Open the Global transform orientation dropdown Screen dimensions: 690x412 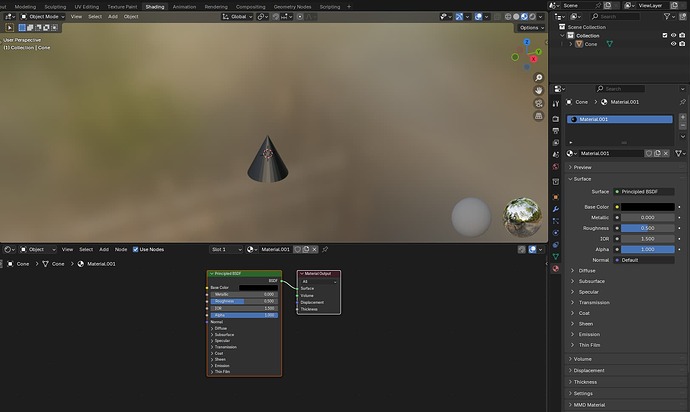(237, 17)
